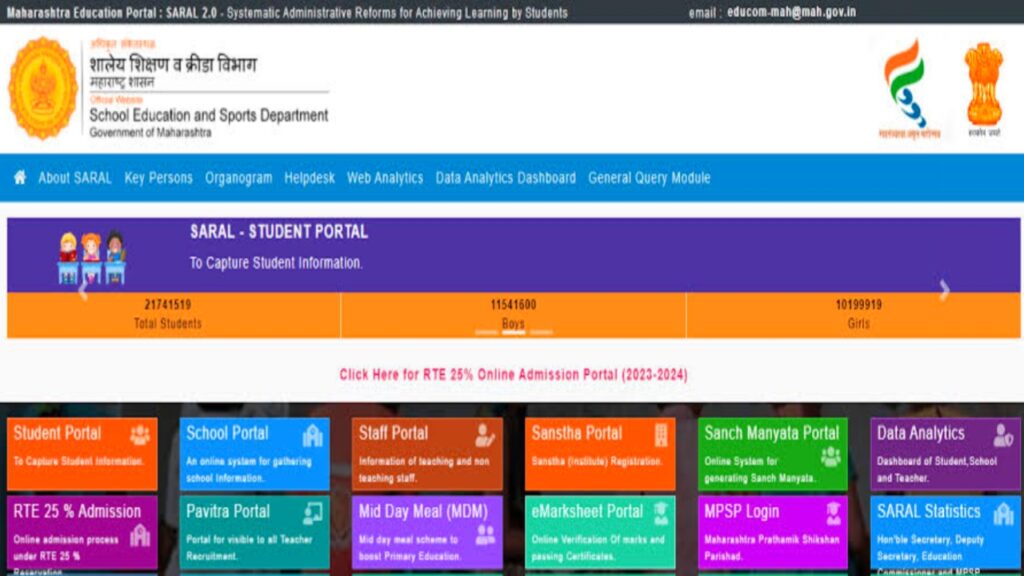This screenshot has width=1024, height=576.
Task: Open RTE 25% Online Admission Portal link
Action: point(513,375)
